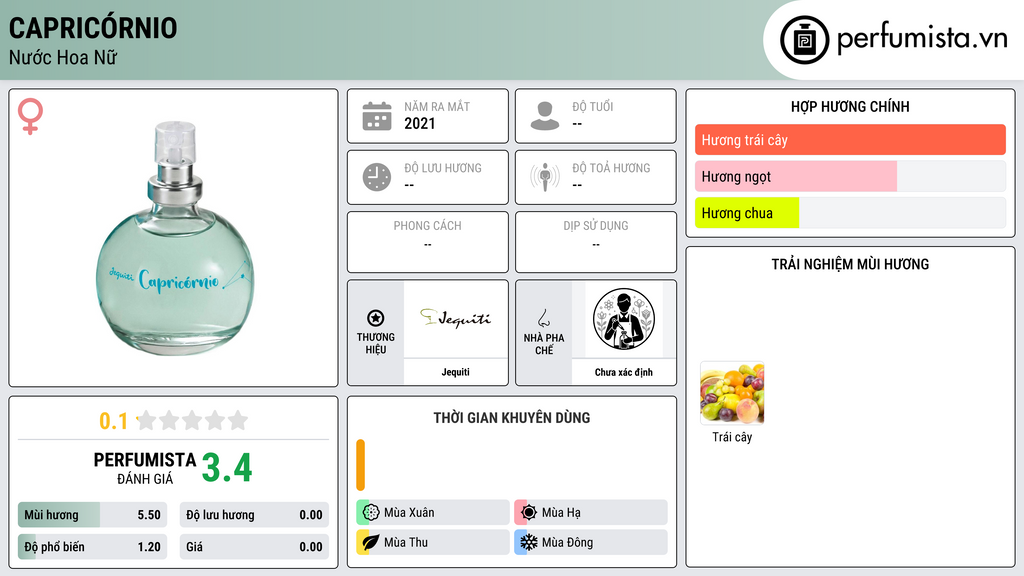The image size is (1024, 576).
Task: Click the Mùa Hạ sun icon
Action: (x=529, y=513)
